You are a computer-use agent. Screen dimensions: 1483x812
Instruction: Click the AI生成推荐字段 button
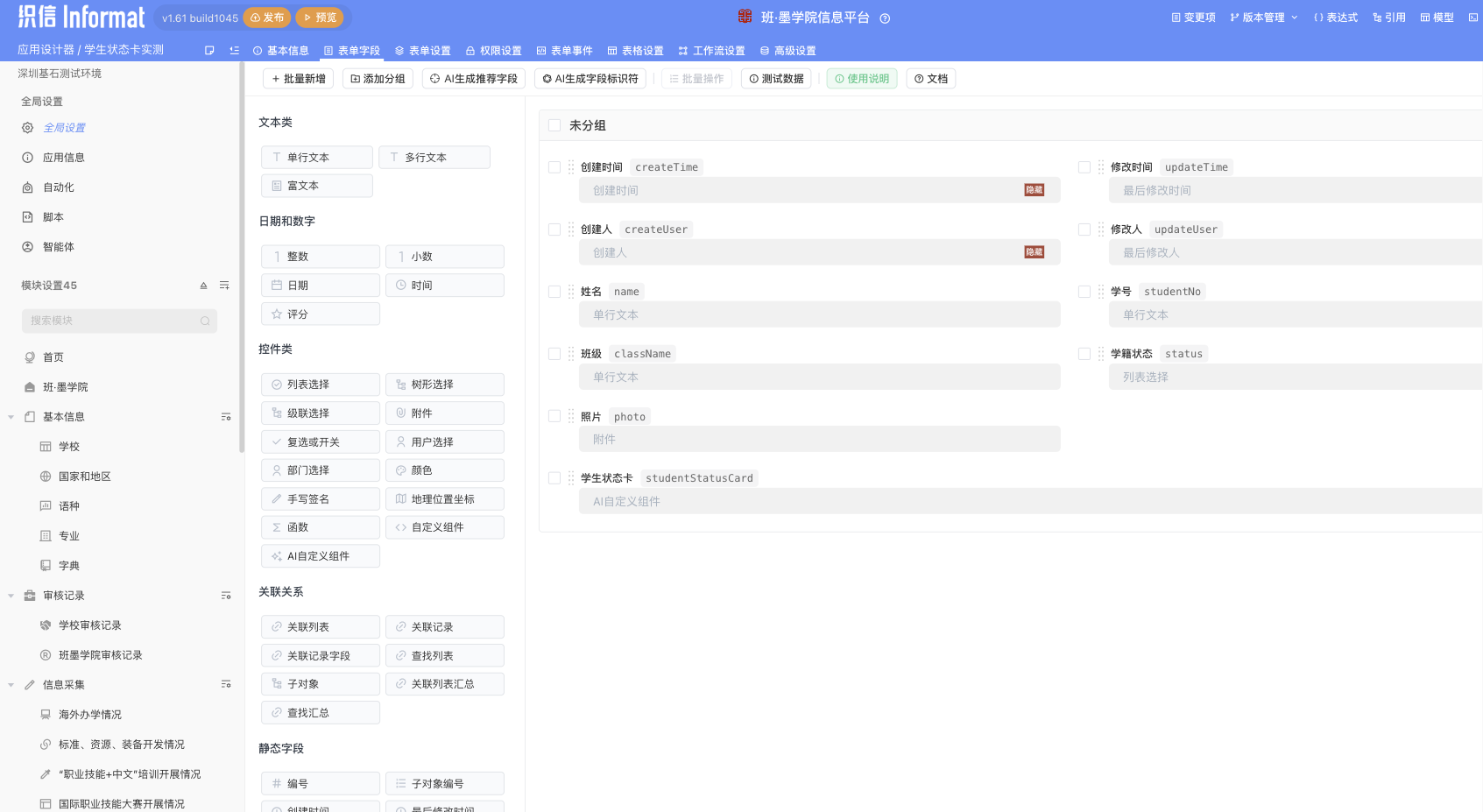(x=474, y=79)
